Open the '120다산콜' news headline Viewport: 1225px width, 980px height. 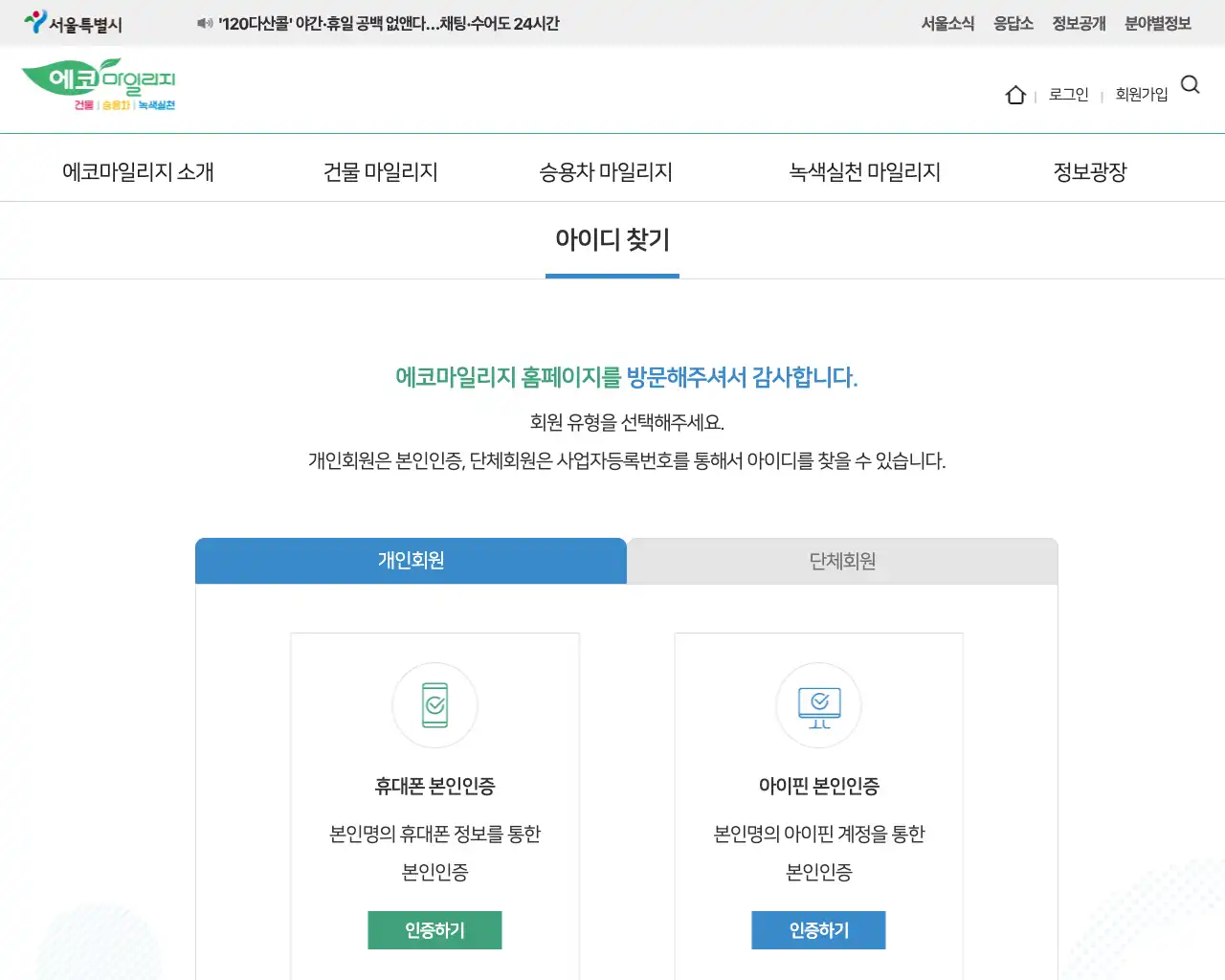click(389, 23)
